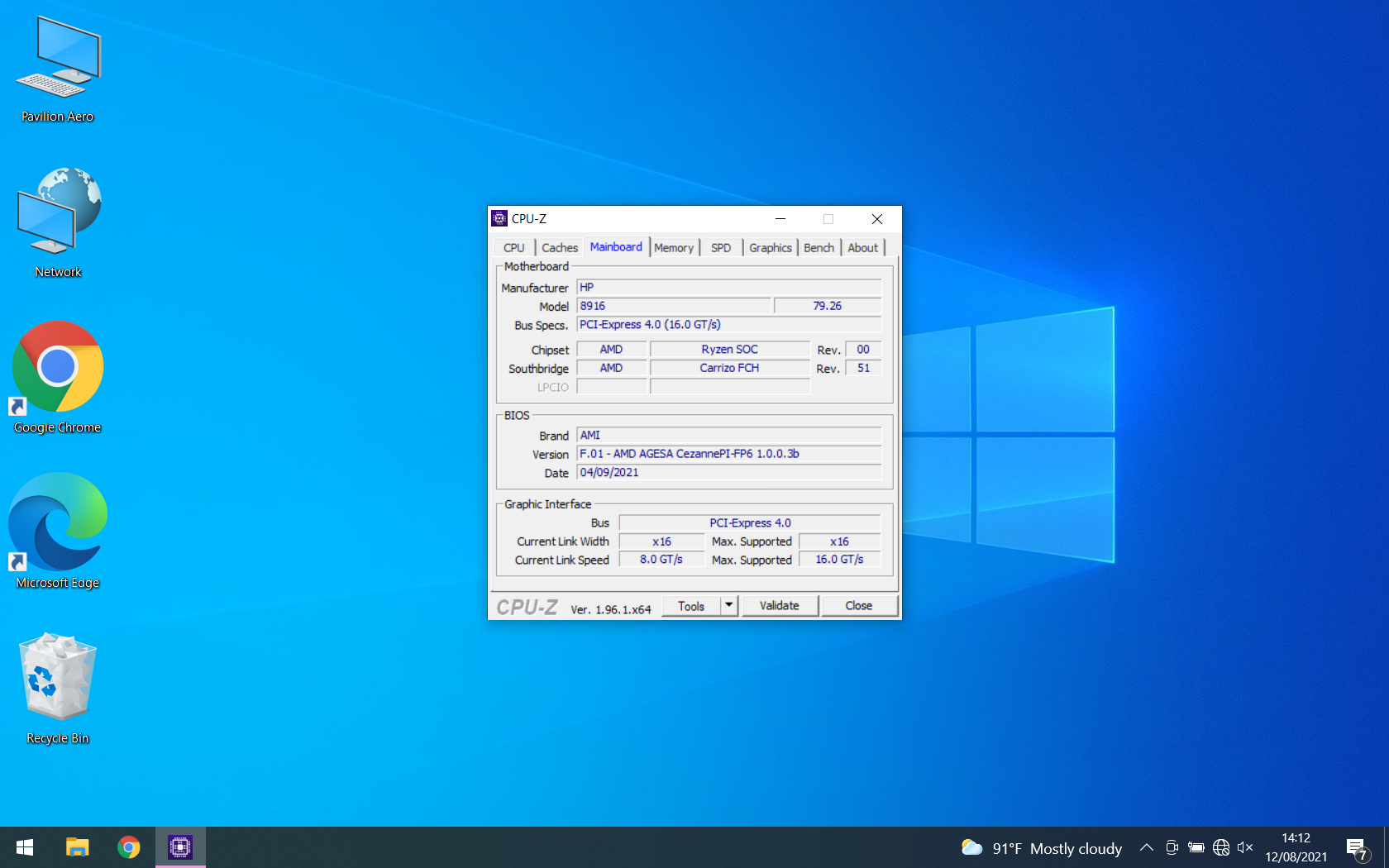Switch to the Caches tab

point(560,248)
